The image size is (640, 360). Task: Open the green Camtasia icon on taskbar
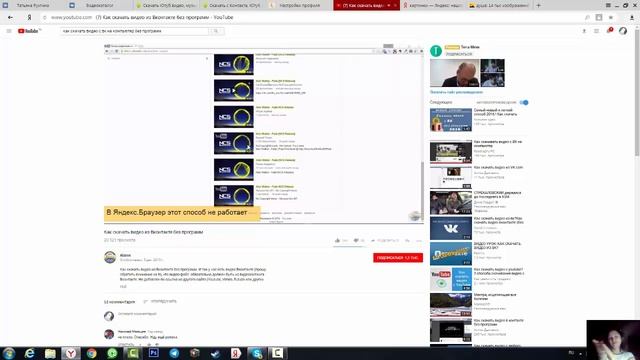pos(133,353)
